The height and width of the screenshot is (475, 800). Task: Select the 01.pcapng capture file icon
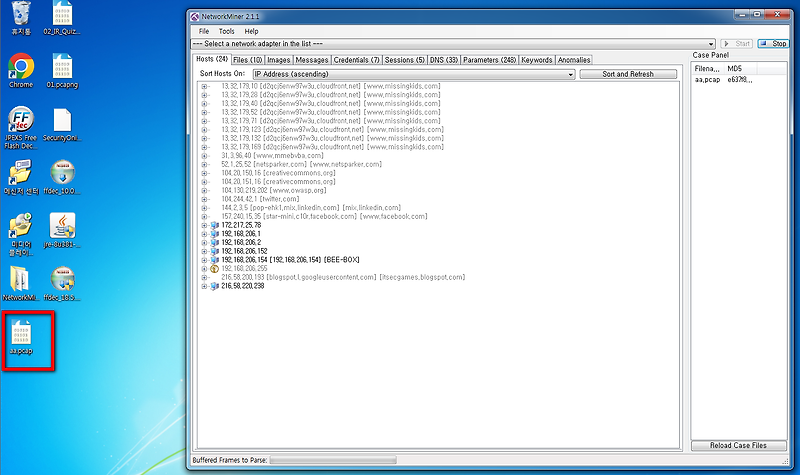tap(62, 70)
